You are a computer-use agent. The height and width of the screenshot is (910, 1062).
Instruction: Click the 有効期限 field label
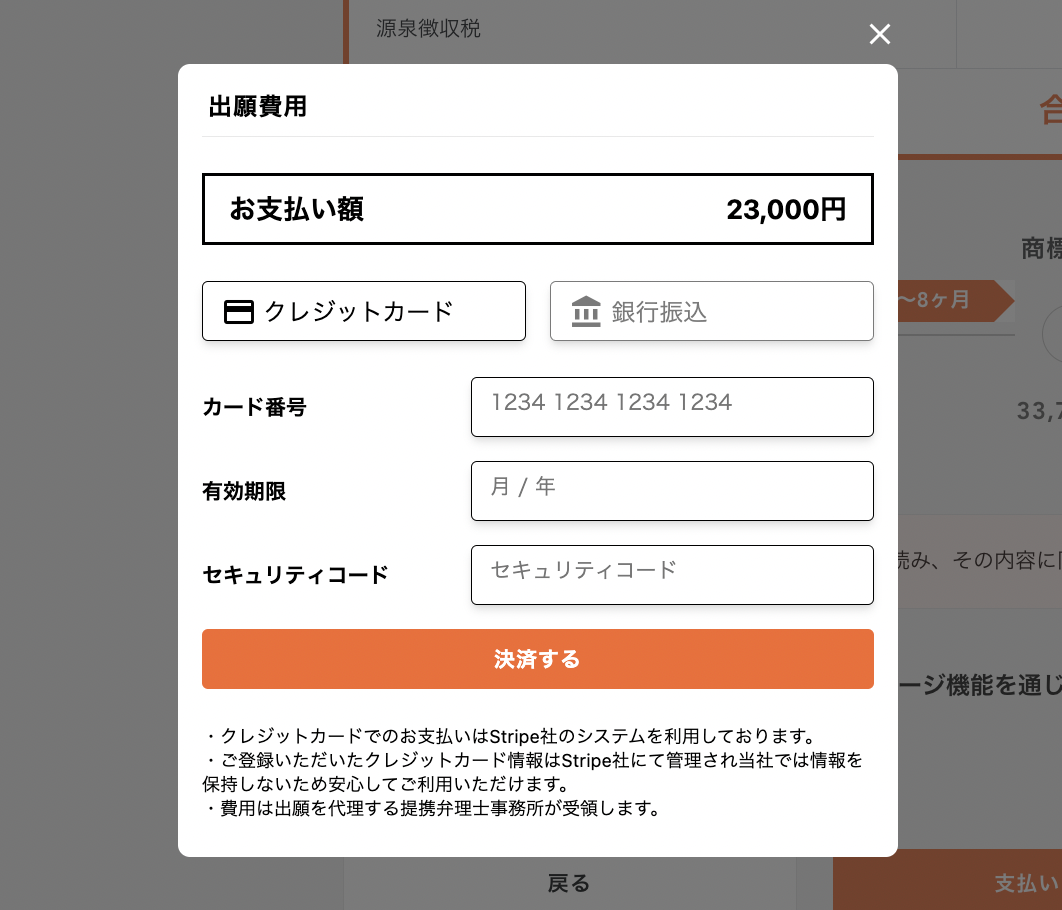tap(244, 491)
